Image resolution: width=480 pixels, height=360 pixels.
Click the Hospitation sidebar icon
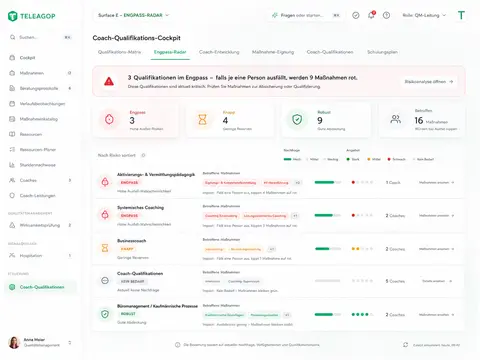pos(12,256)
